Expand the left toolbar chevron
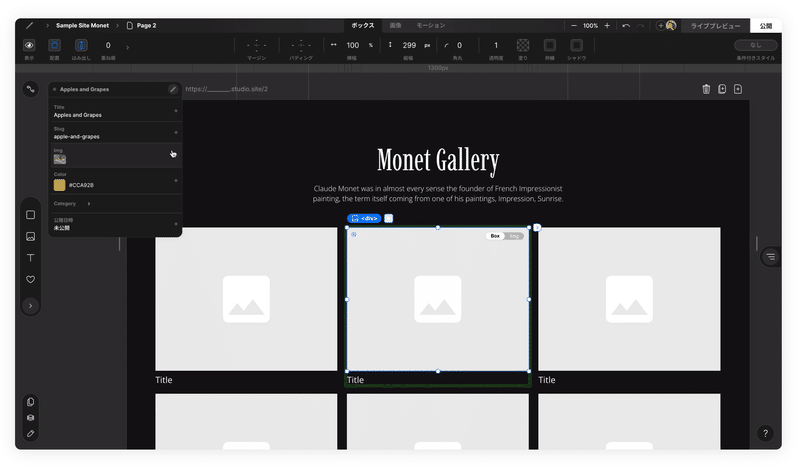 point(31,306)
